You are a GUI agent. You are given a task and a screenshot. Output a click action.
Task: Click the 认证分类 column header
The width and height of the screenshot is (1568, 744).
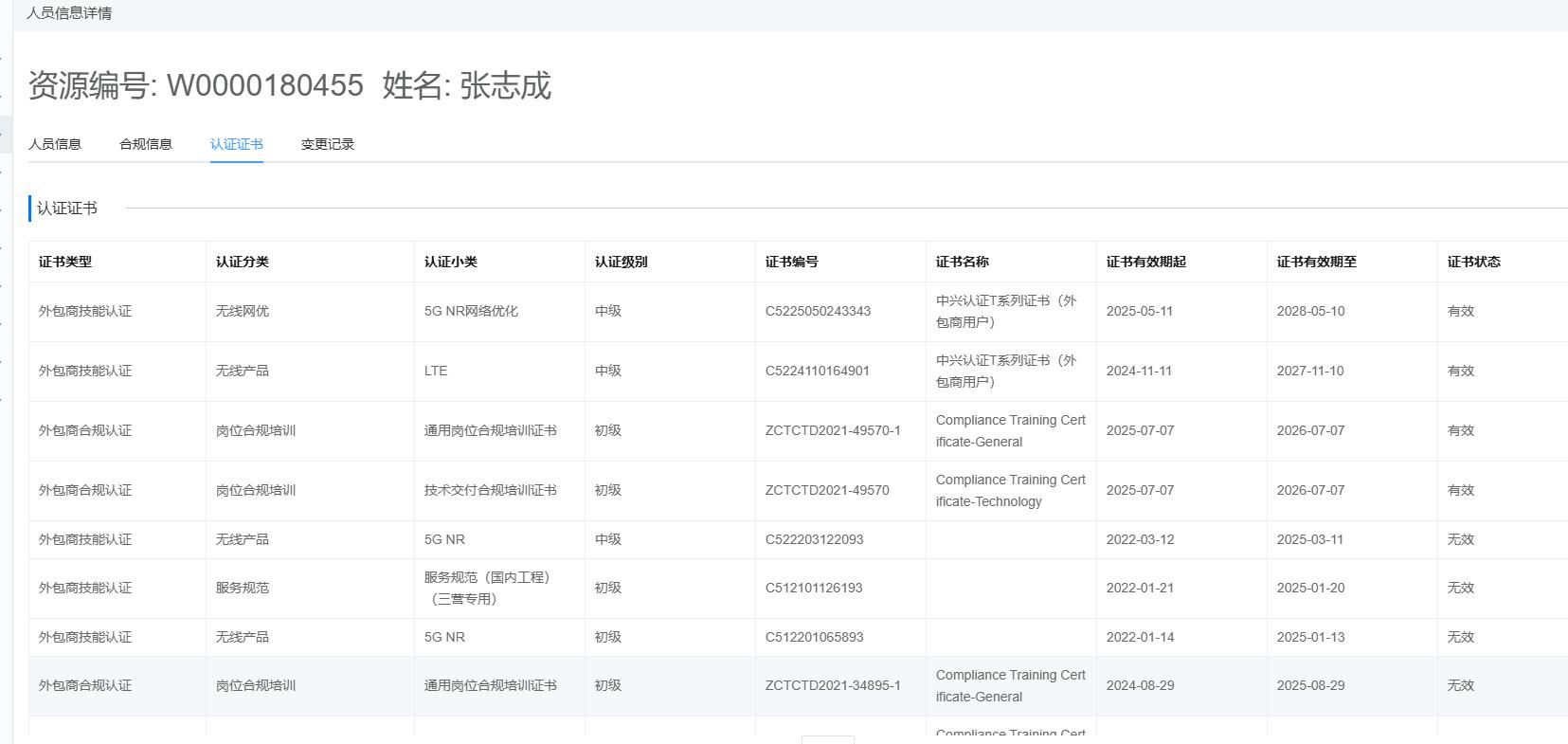243,262
